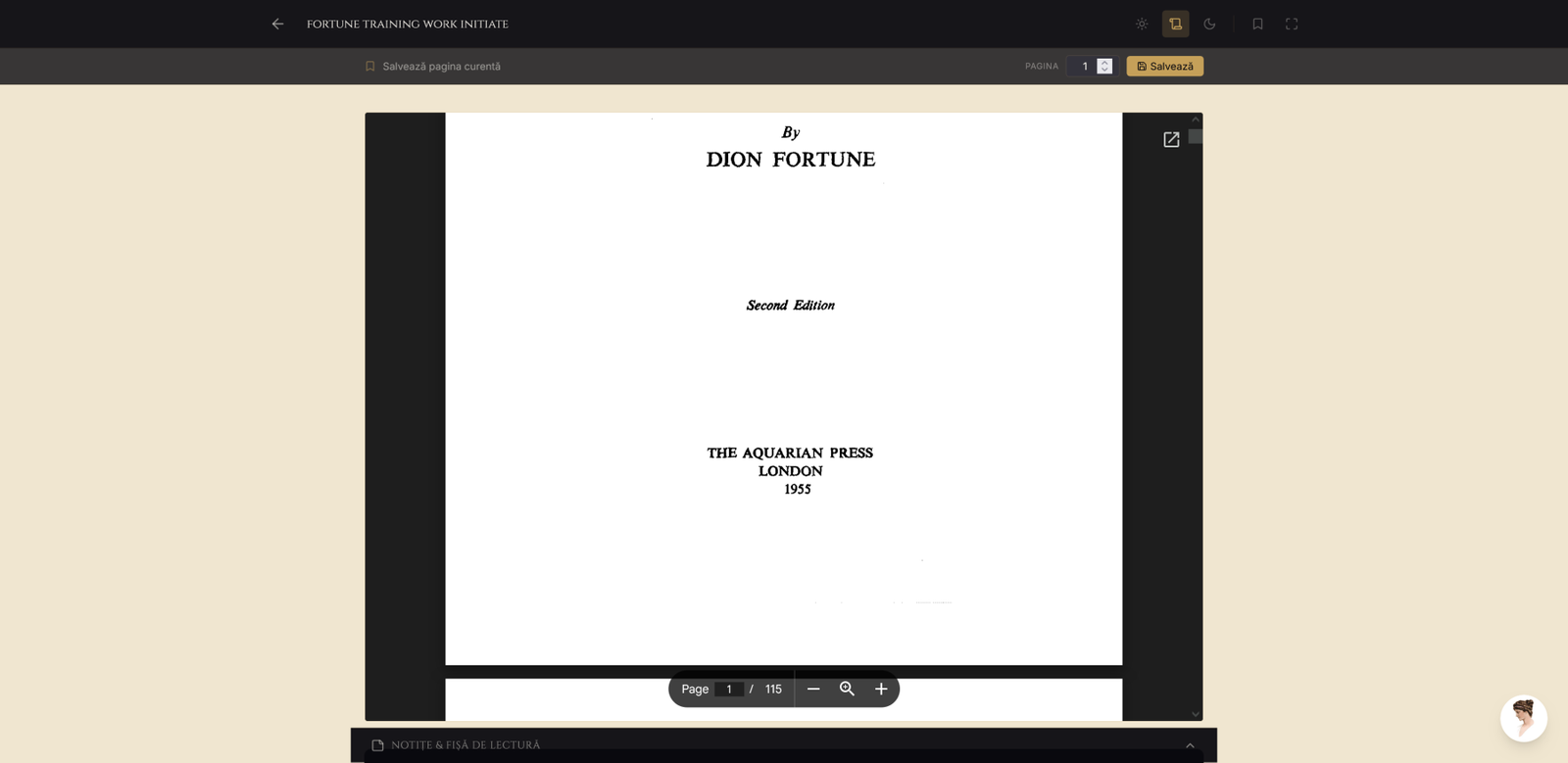Click the PDF viewer vertical scrollbar thumb

click(1196, 136)
